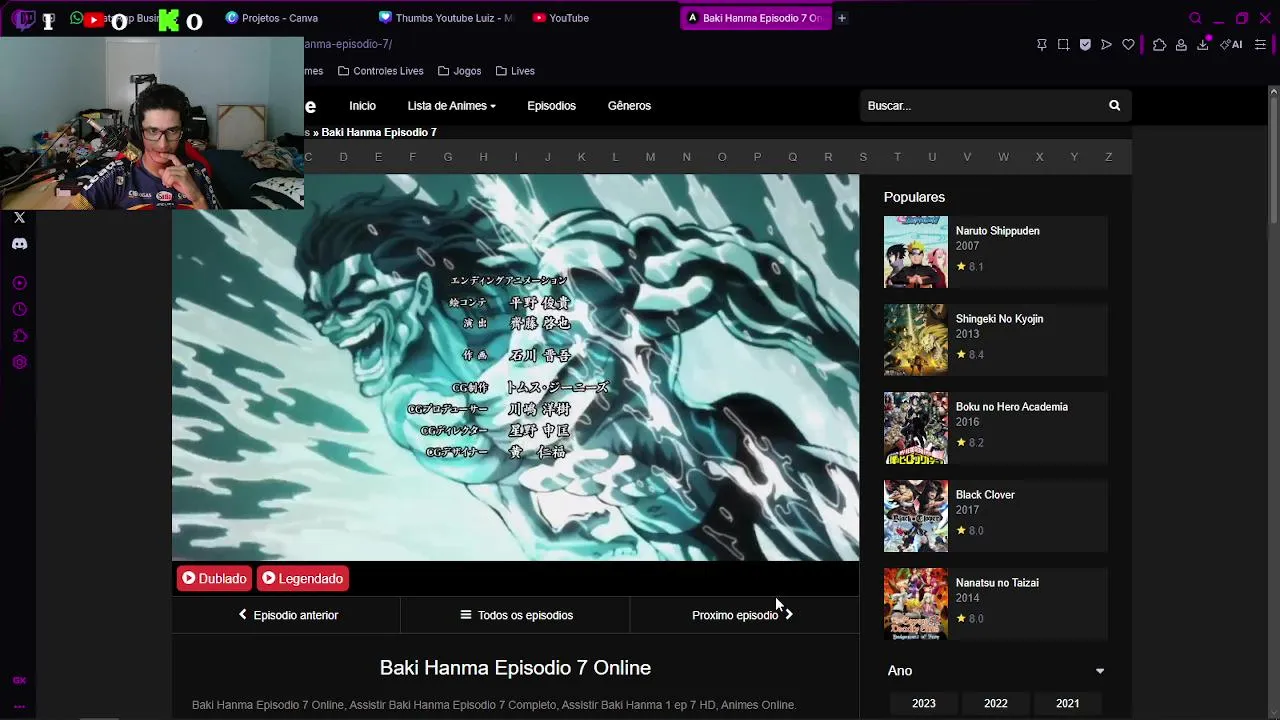
Task: Select the Baki Hanma Episodio 7 tab
Action: pyautogui.click(x=755, y=18)
